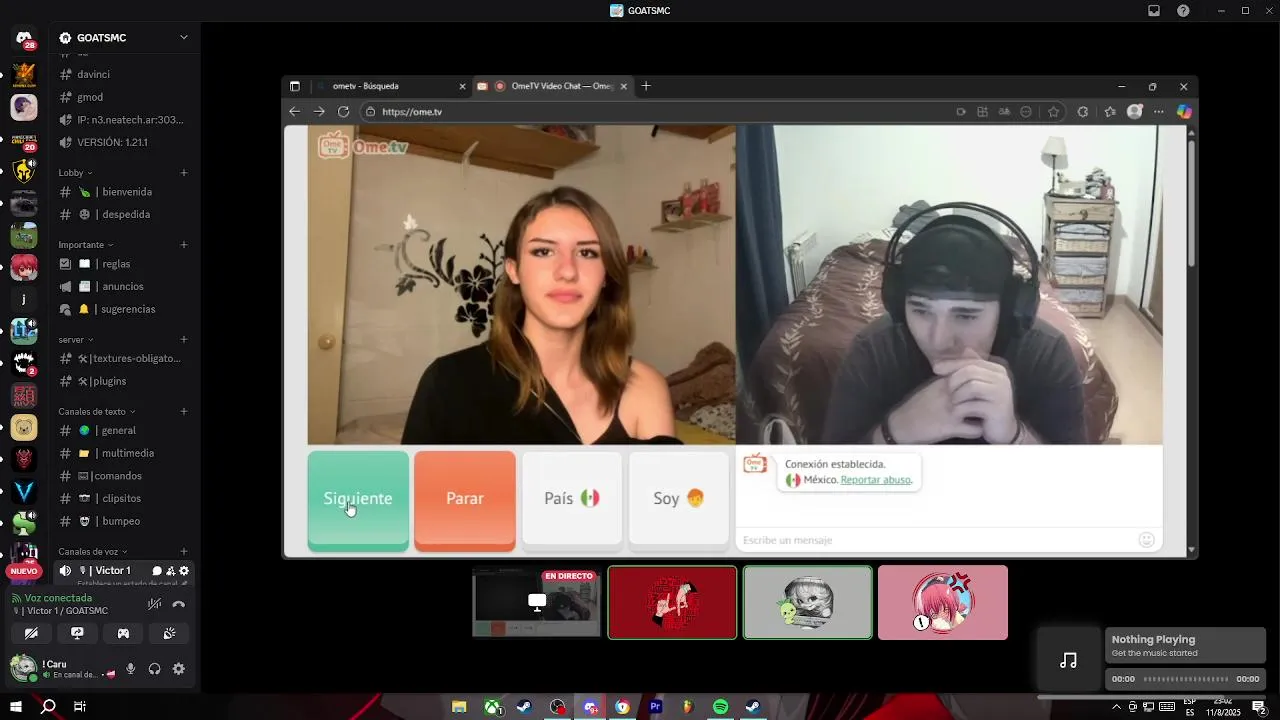Viewport: 1280px width, 720px height.
Task: Switch to the OmeTV Video Chat tab
Action: pos(552,87)
